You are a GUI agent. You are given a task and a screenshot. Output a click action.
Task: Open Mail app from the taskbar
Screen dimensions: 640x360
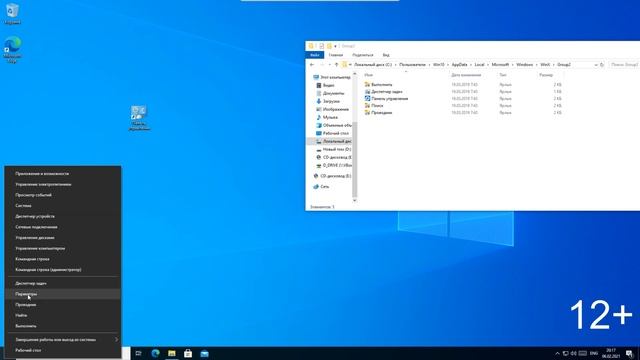pos(204,353)
